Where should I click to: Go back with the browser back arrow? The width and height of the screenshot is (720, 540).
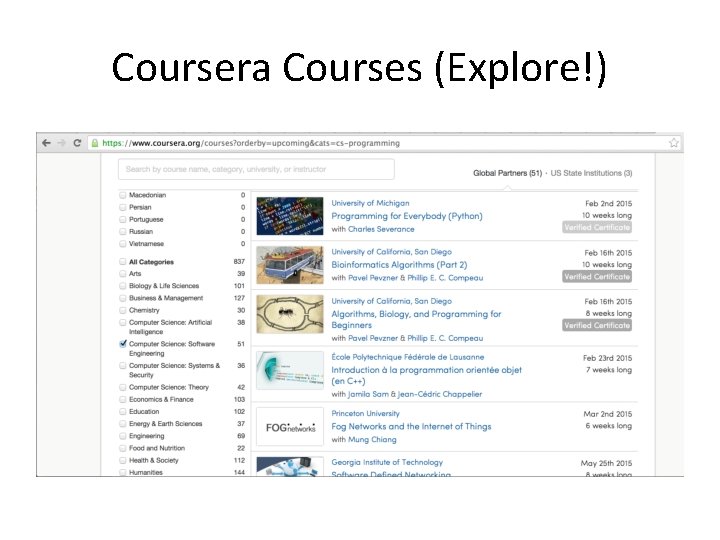coord(46,143)
